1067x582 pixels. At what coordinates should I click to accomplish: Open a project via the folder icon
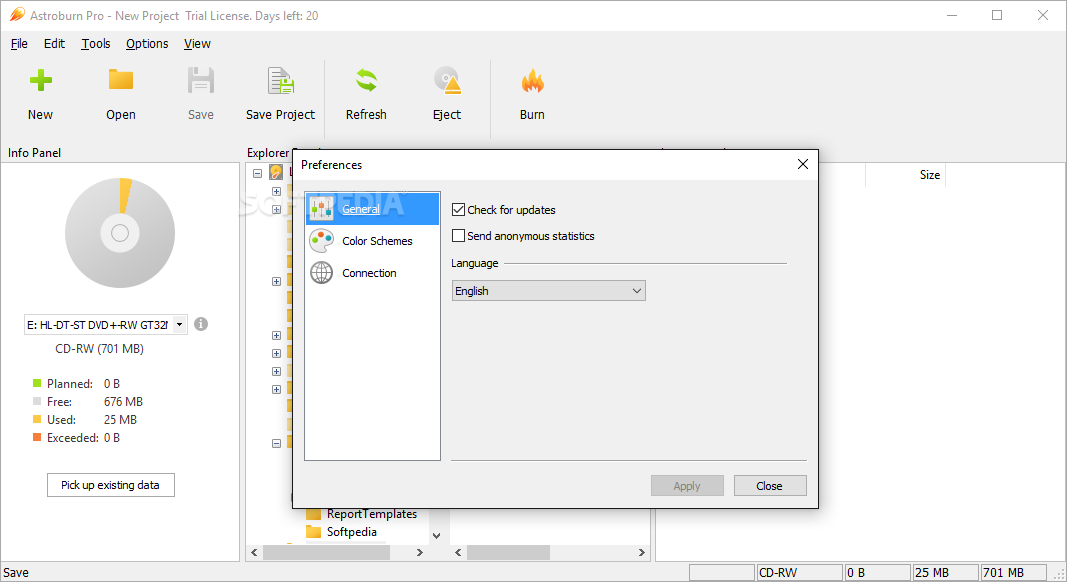120,80
